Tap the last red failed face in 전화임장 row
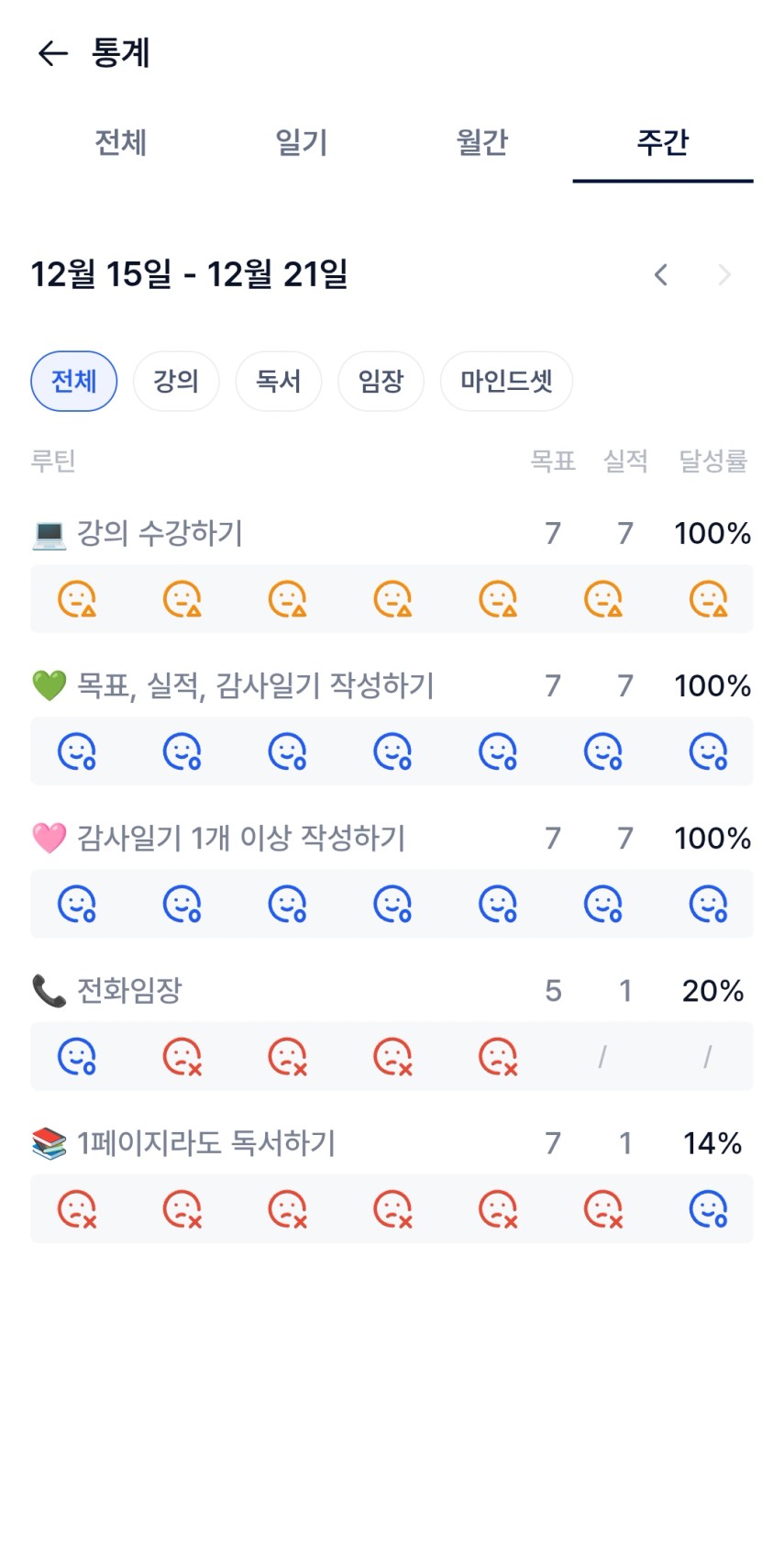784x1546 pixels. [498, 1056]
